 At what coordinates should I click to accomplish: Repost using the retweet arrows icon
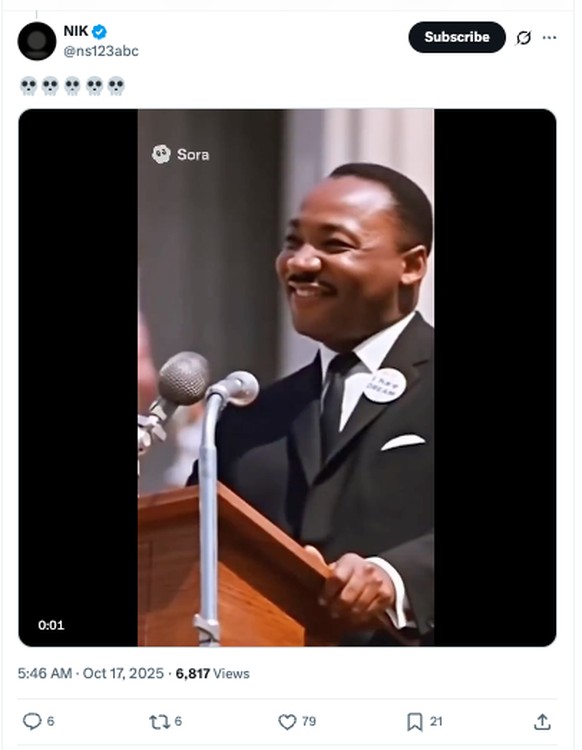[x=159, y=722]
